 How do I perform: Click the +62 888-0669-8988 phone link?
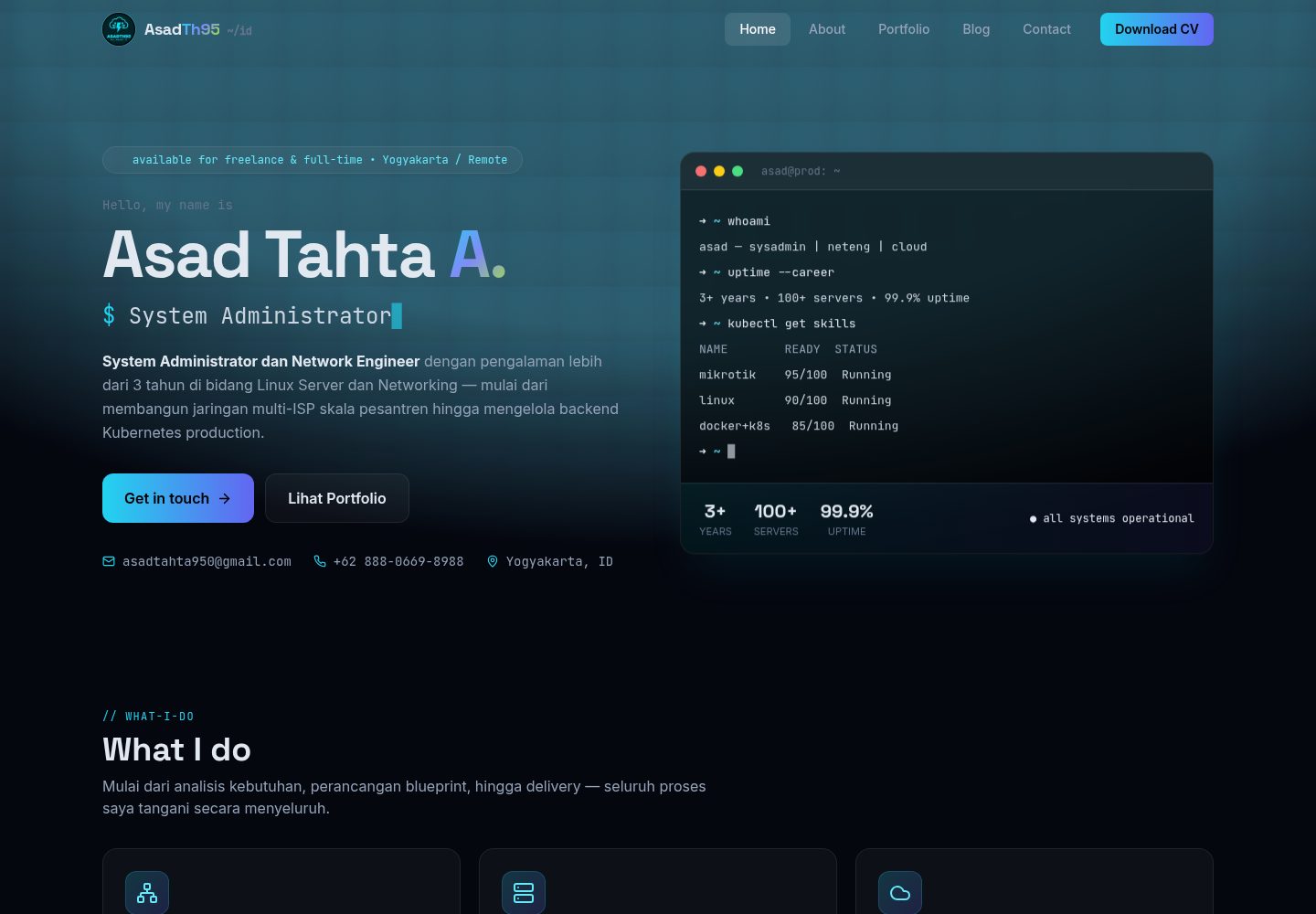(x=398, y=561)
